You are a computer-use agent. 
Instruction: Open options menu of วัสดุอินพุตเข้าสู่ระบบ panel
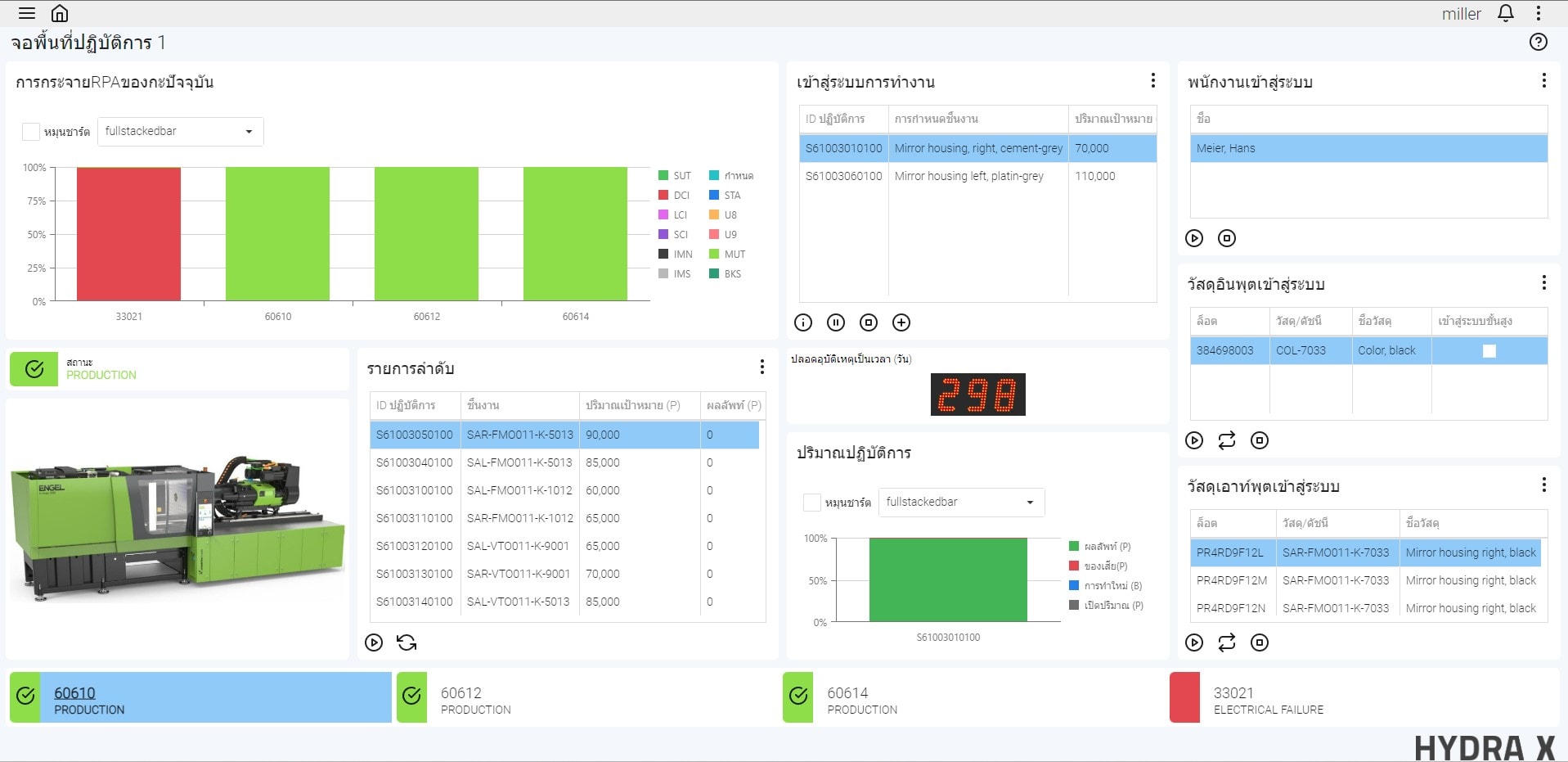click(1543, 282)
